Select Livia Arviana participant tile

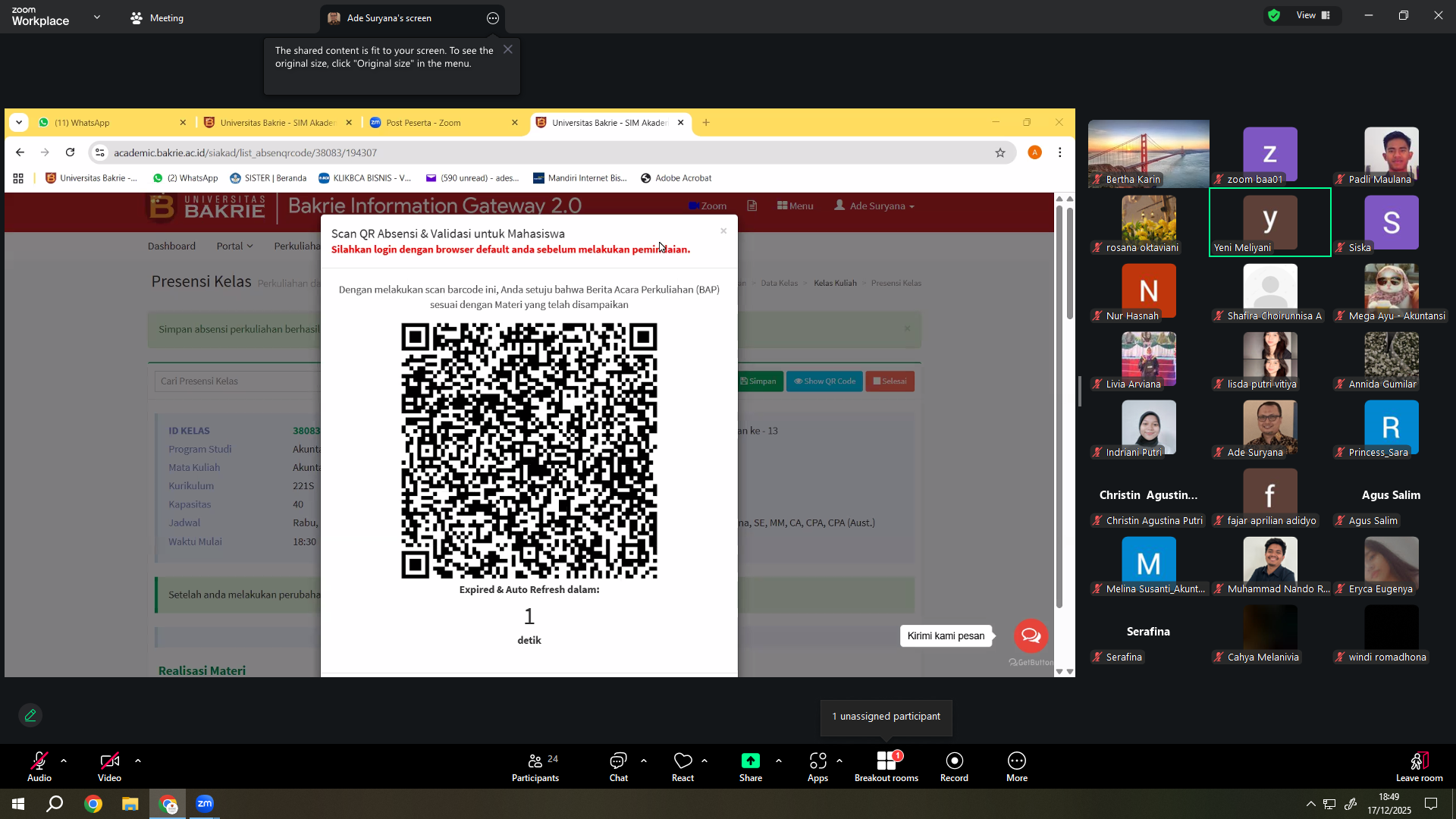point(1149,359)
